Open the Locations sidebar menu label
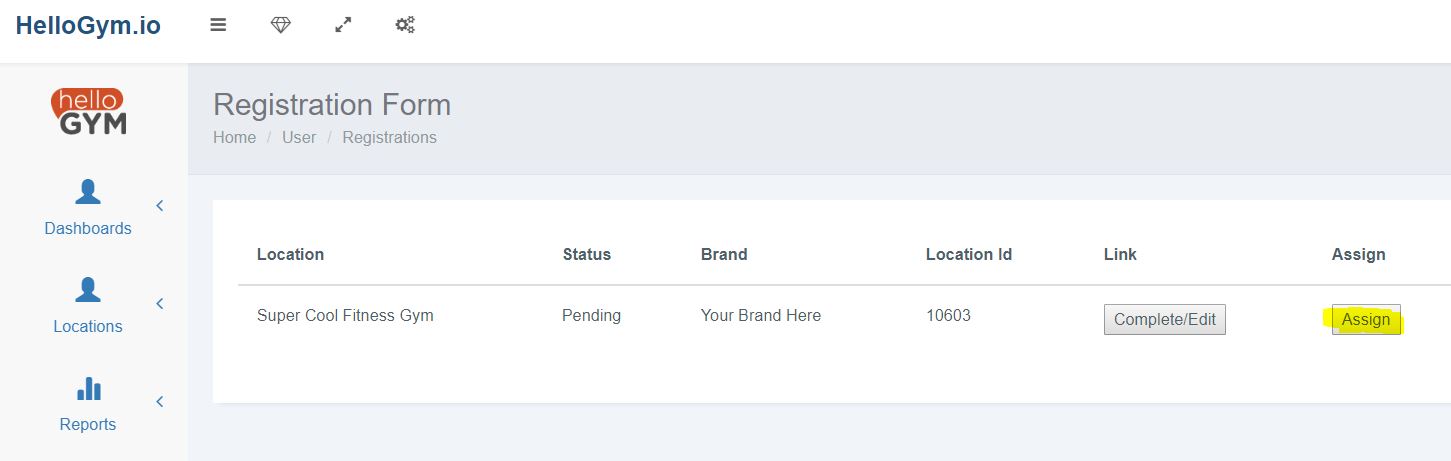The height and width of the screenshot is (461, 1451). pos(88,326)
